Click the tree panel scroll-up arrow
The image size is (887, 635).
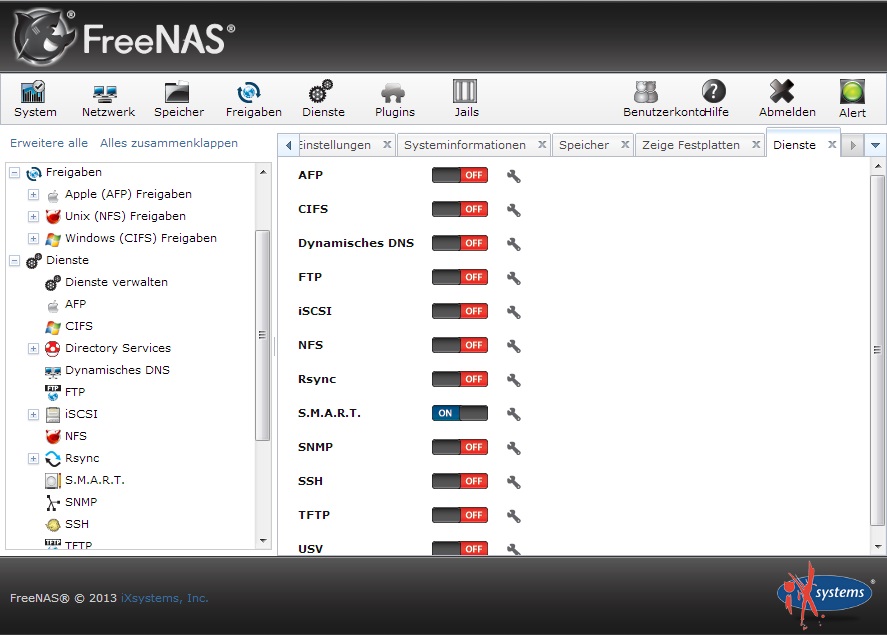(x=263, y=172)
